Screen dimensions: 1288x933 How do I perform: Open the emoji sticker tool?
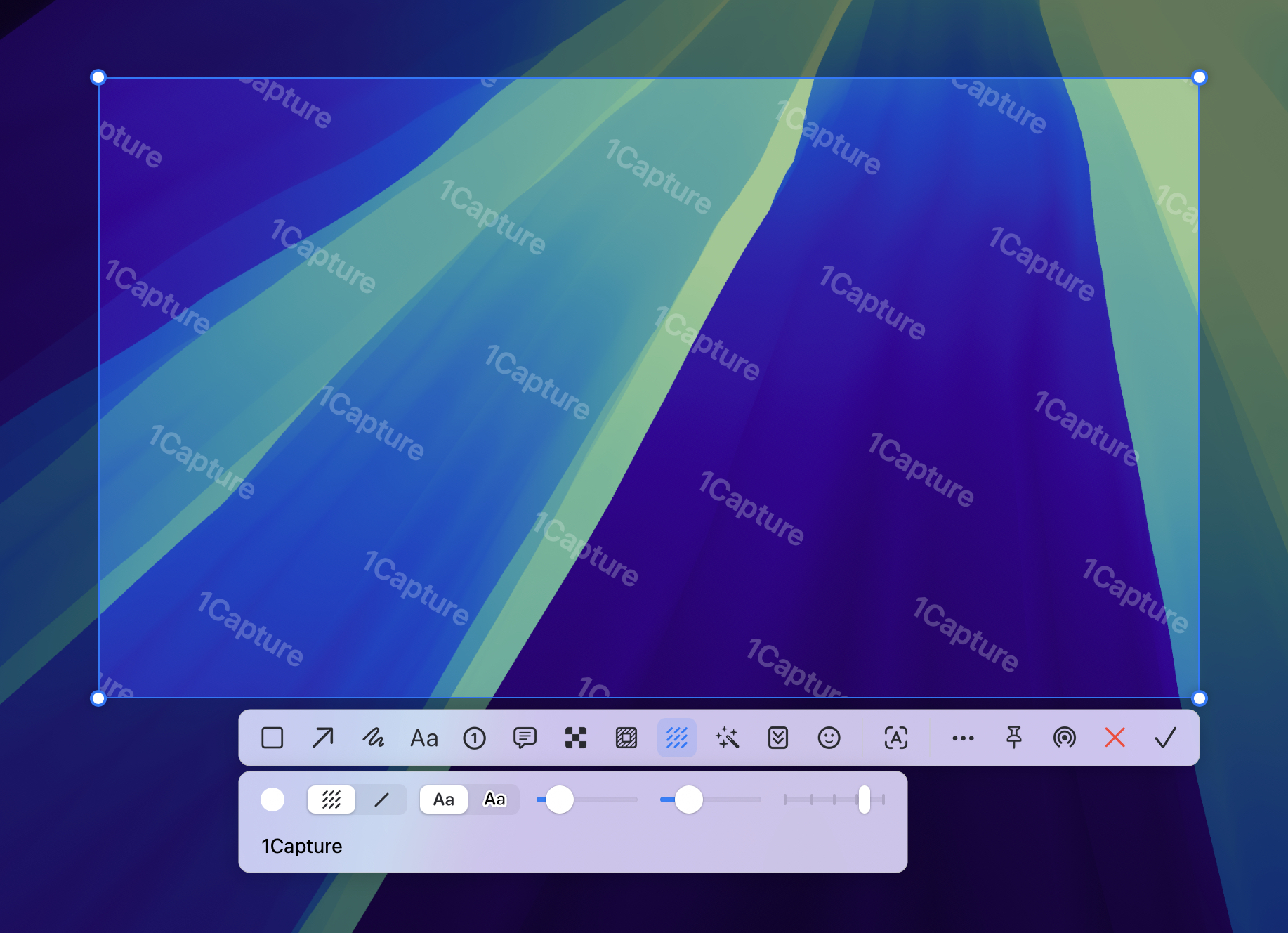pos(829,738)
